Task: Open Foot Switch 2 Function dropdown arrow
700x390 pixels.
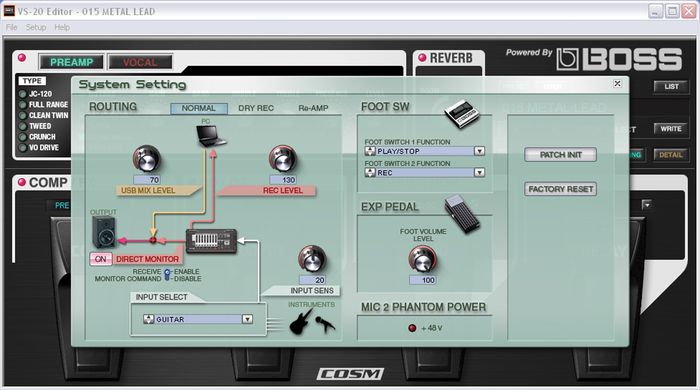Action: click(479, 172)
